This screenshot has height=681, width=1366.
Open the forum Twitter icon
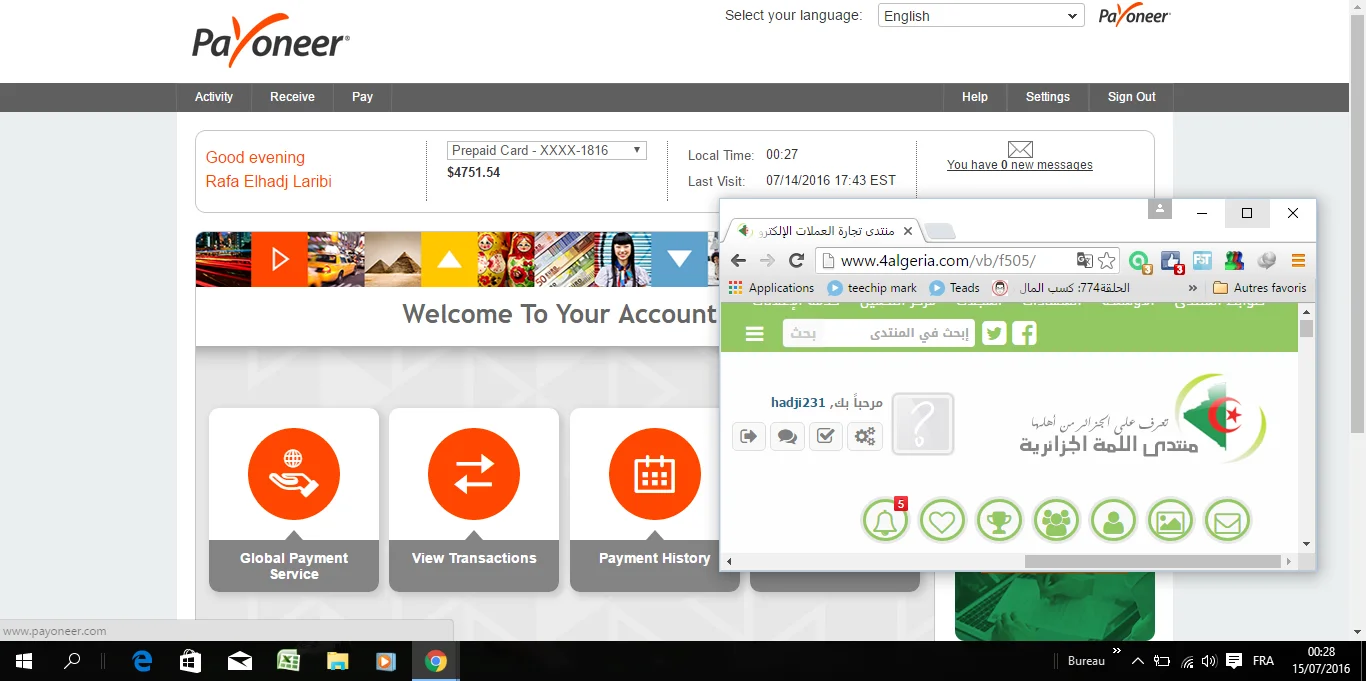[x=993, y=333]
